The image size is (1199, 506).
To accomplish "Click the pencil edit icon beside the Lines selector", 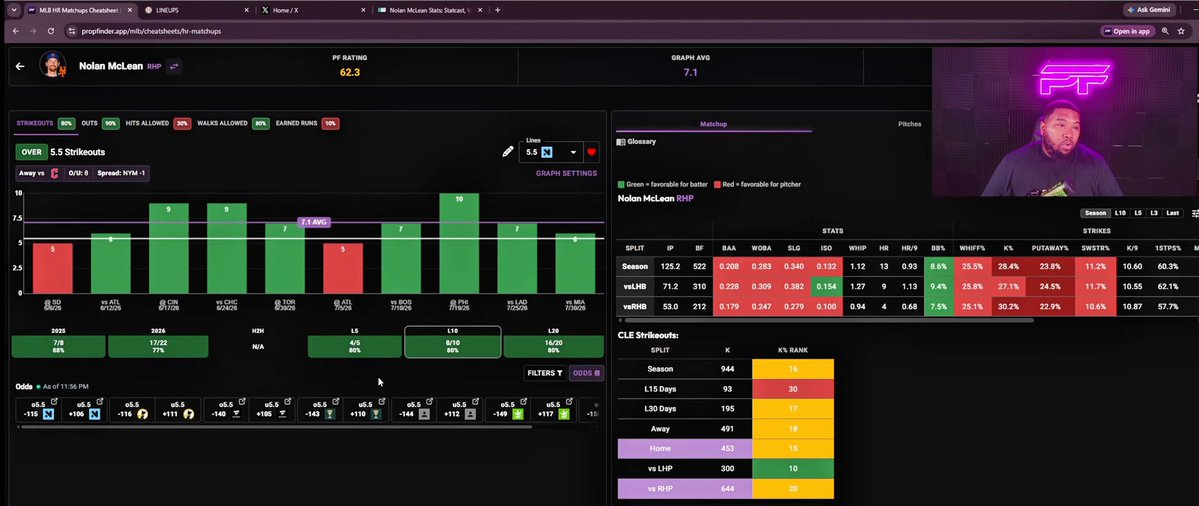I will pyautogui.click(x=508, y=151).
